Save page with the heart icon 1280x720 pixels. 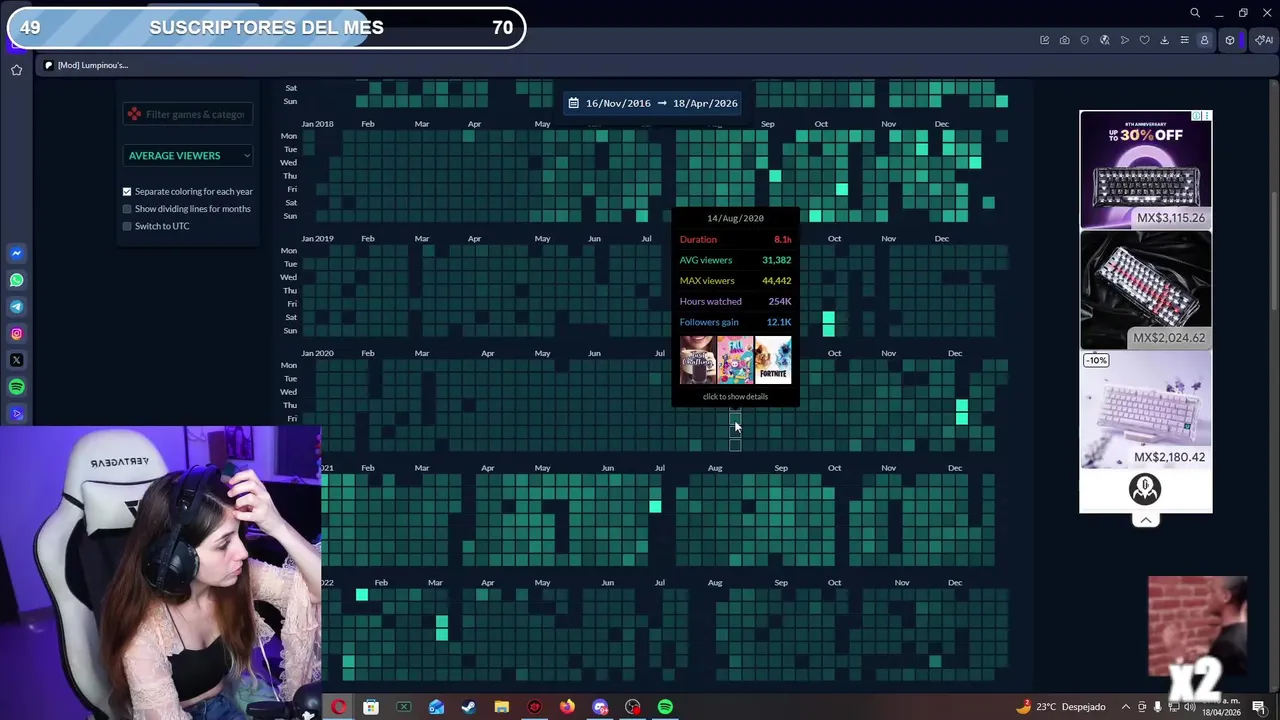point(1144,40)
